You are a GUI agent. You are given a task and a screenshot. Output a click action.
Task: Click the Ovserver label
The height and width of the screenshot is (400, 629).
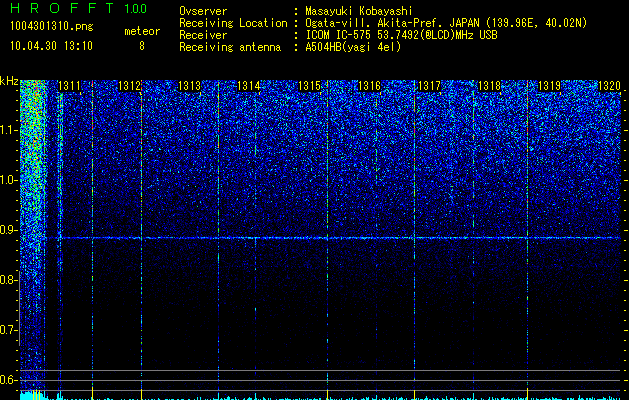(203, 11)
